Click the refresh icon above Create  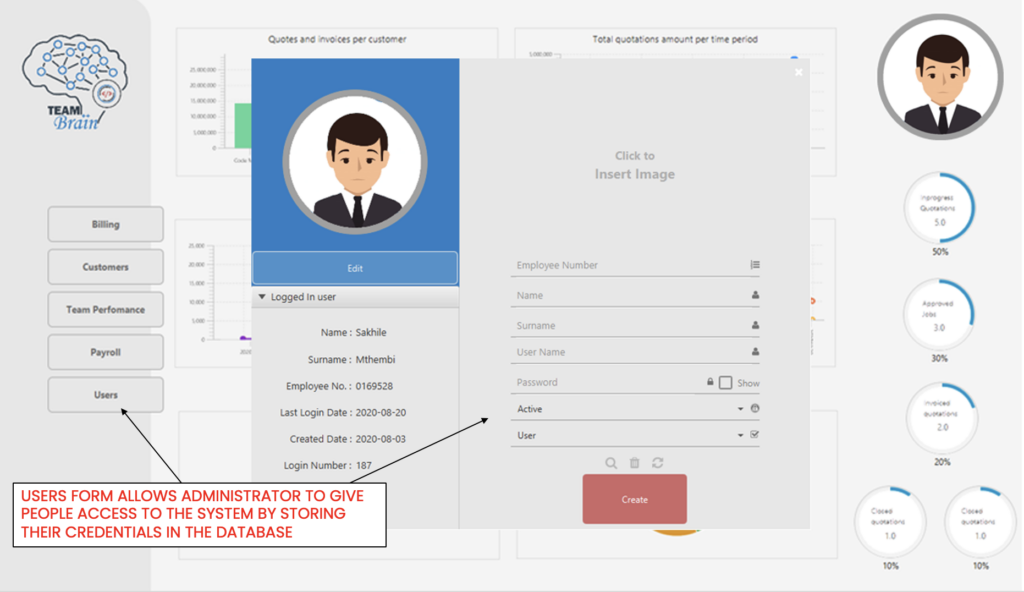658,463
